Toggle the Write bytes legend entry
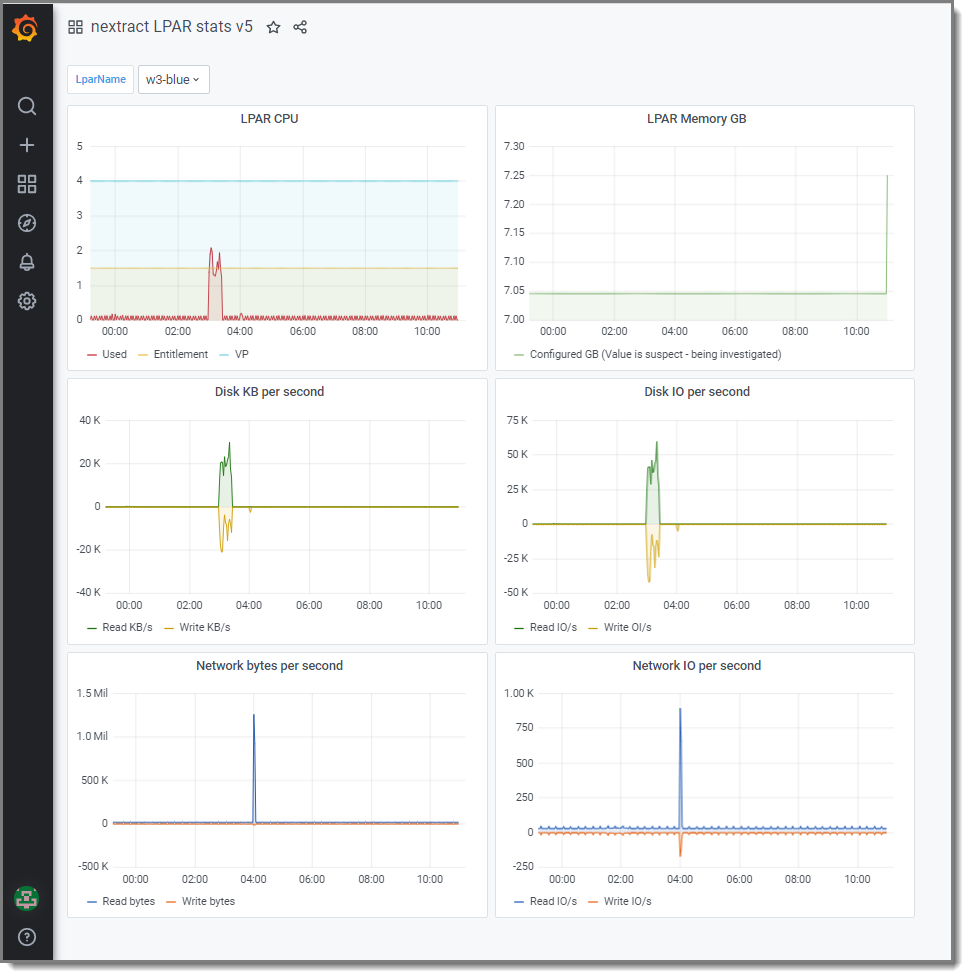Image resolution: width=969 pixels, height=978 pixels. (x=208, y=901)
